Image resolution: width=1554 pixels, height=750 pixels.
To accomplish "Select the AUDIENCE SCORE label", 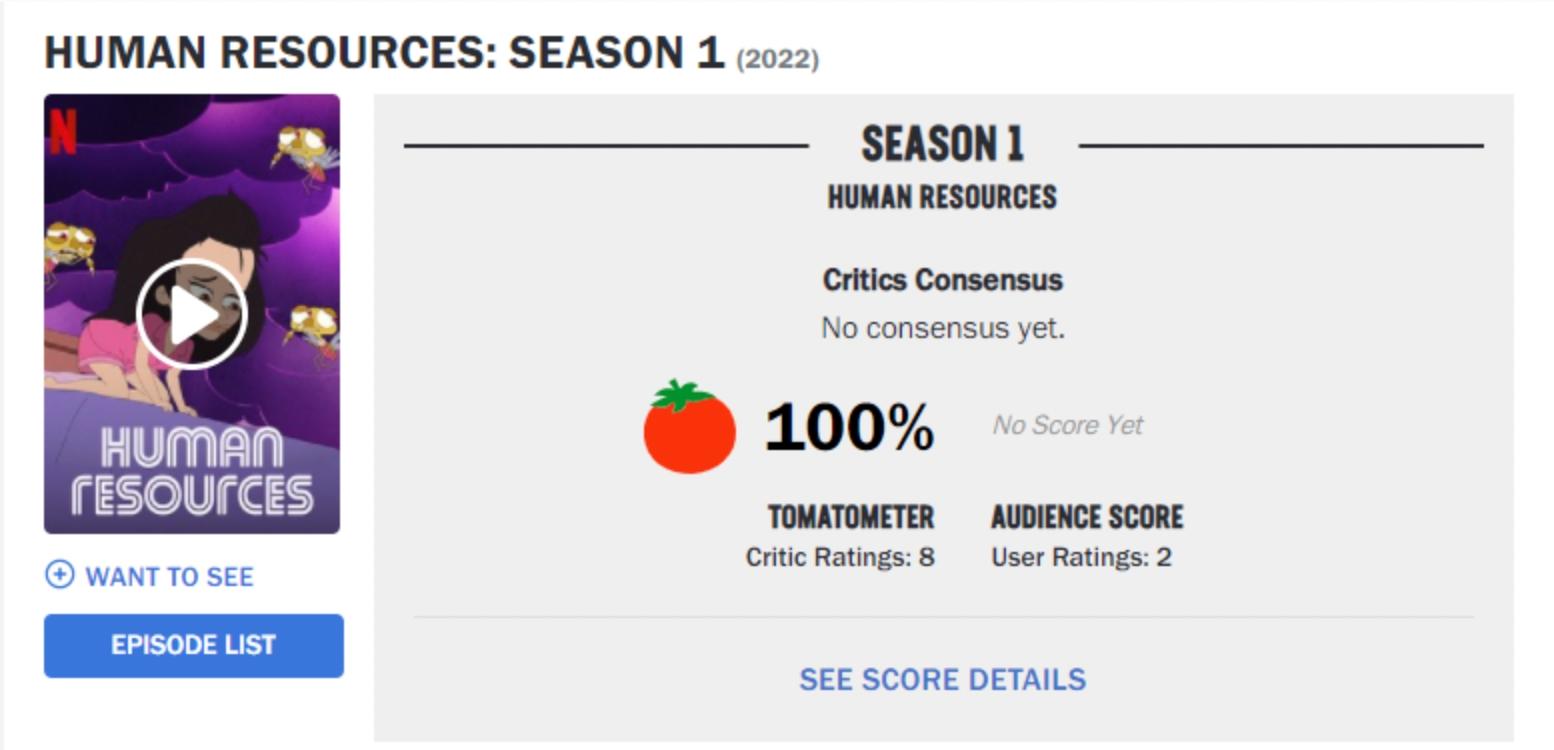I will 1087,517.
